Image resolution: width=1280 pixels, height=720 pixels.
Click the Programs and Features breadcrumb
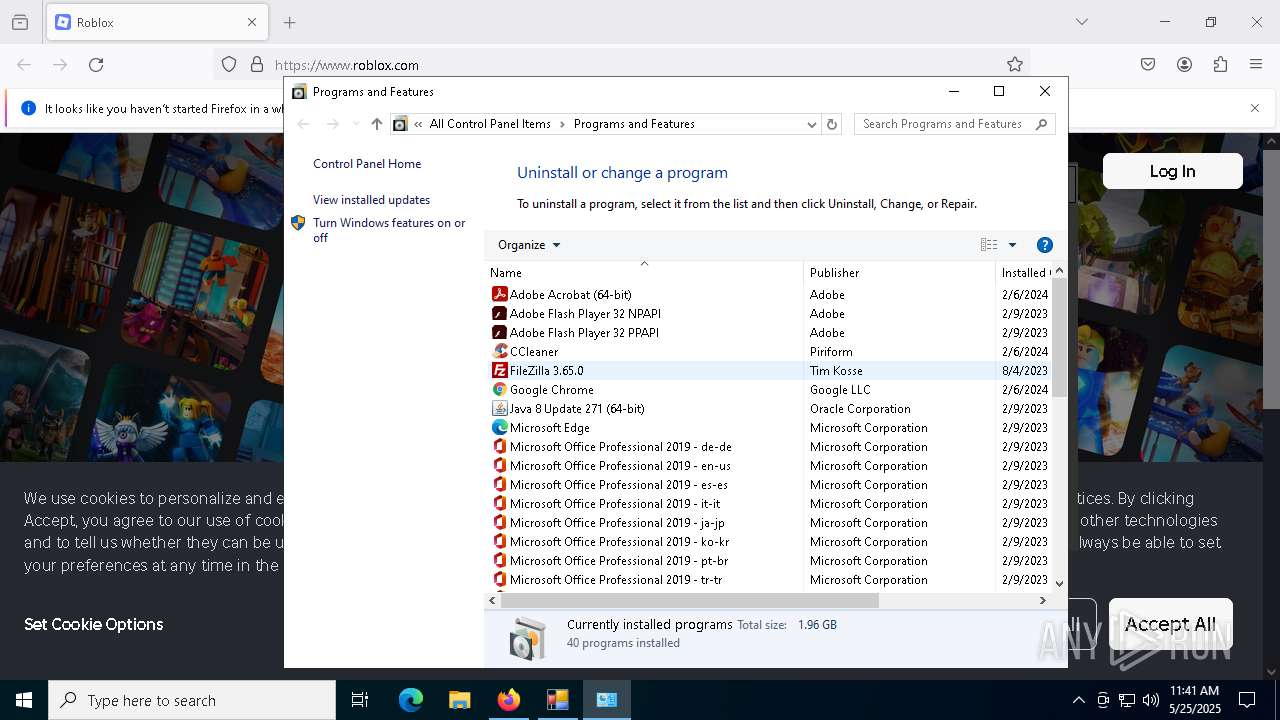[634, 124]
